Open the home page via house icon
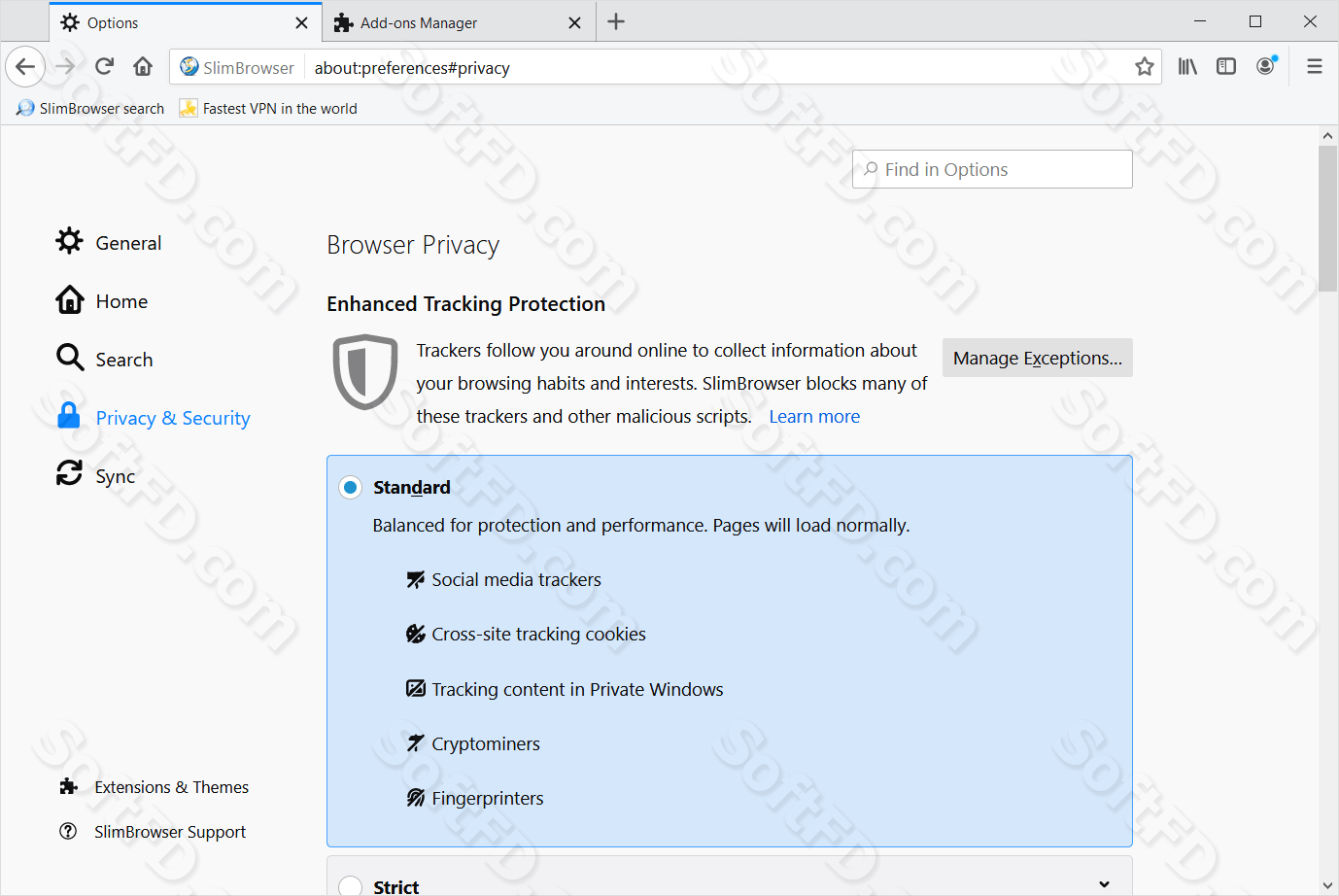Screen dimensions: 1339x896 tap(143, 67)
